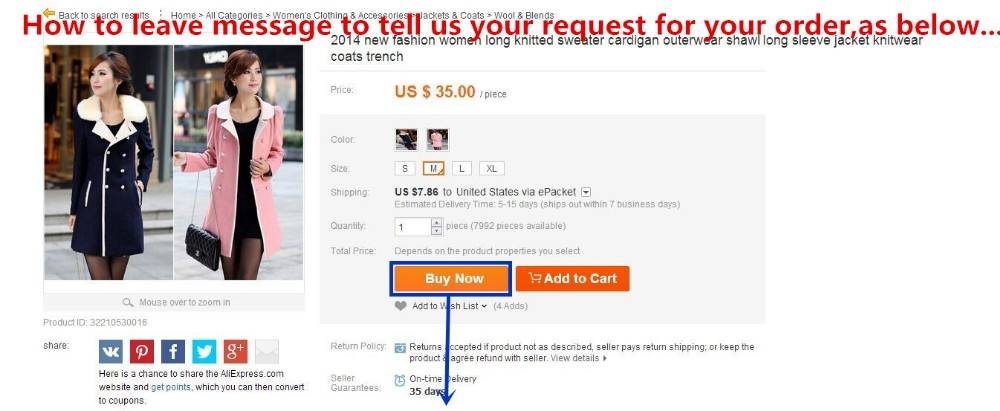Share the product on Twitter
Screen dimensions: 1000x411
(x=204, y=351)
